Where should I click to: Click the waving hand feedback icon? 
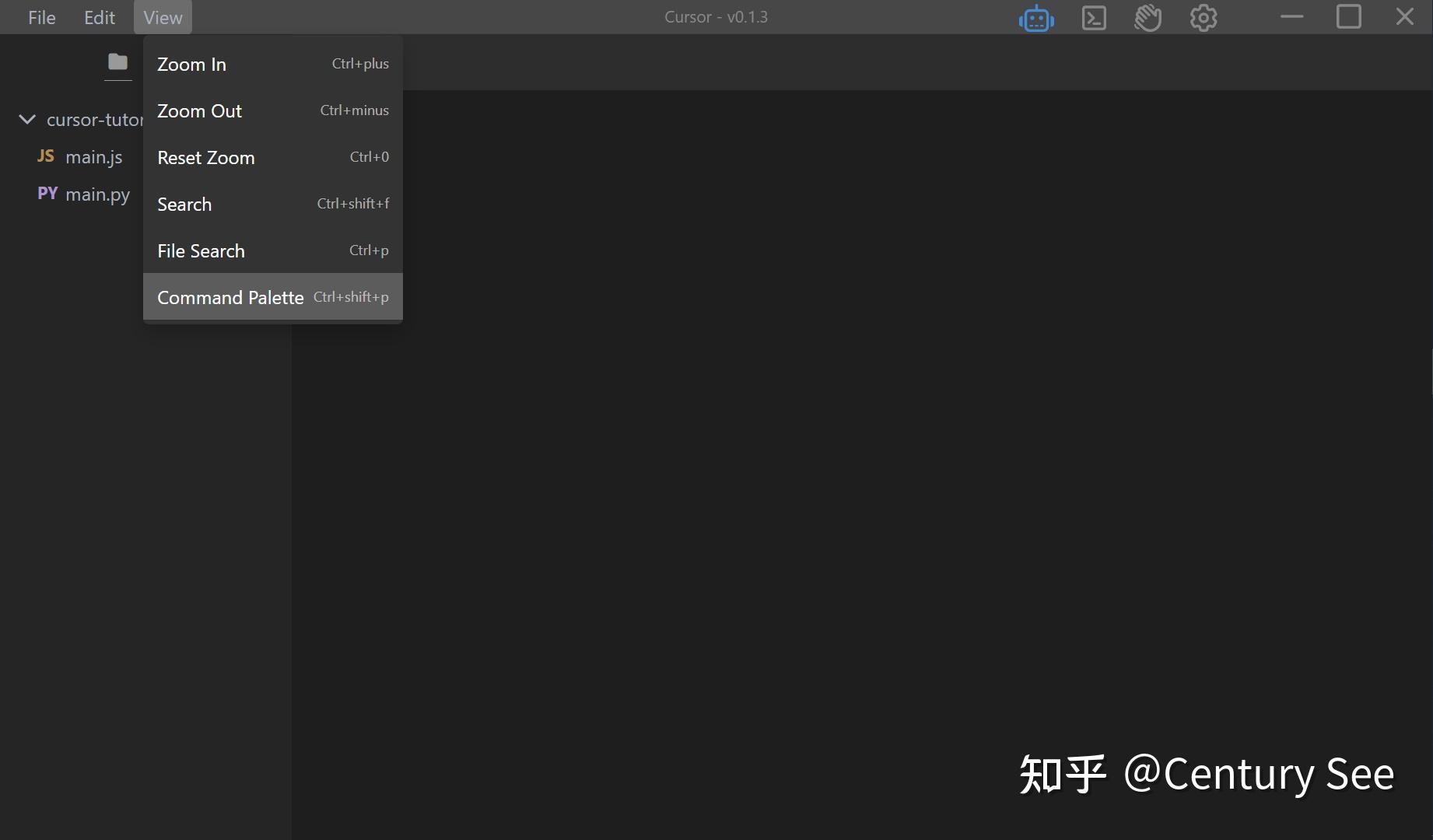pyautogui.click(x=1147, y=18)
